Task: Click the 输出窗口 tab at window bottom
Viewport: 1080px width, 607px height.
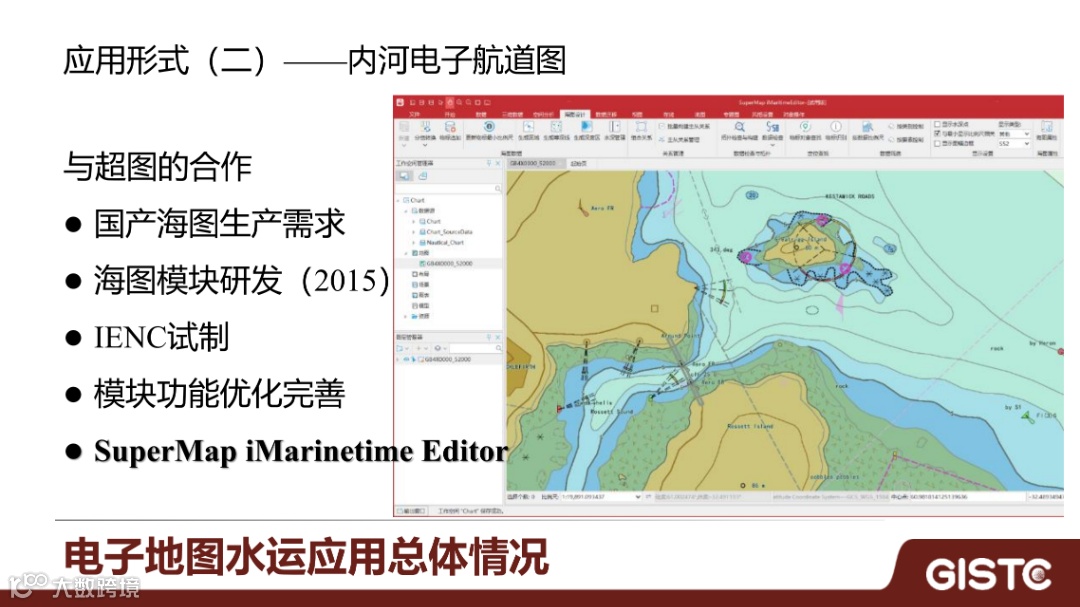Action: click(x=413, y=511)
